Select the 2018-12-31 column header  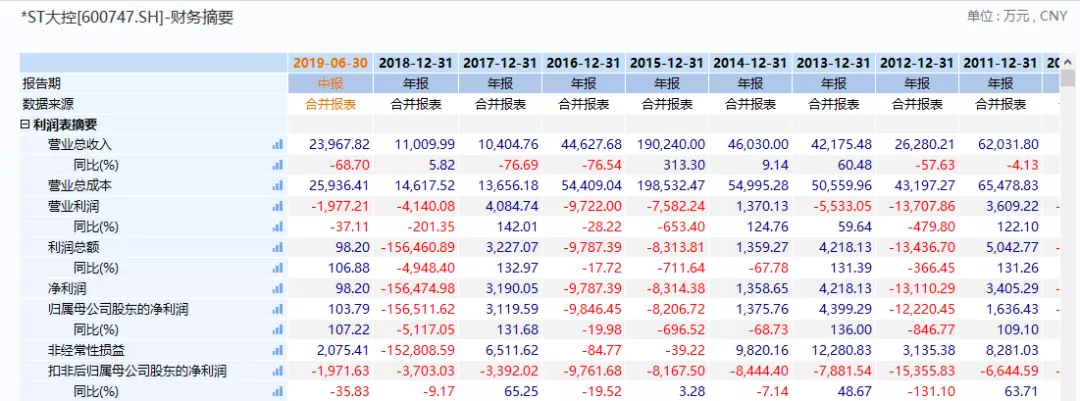coord(416,63)
